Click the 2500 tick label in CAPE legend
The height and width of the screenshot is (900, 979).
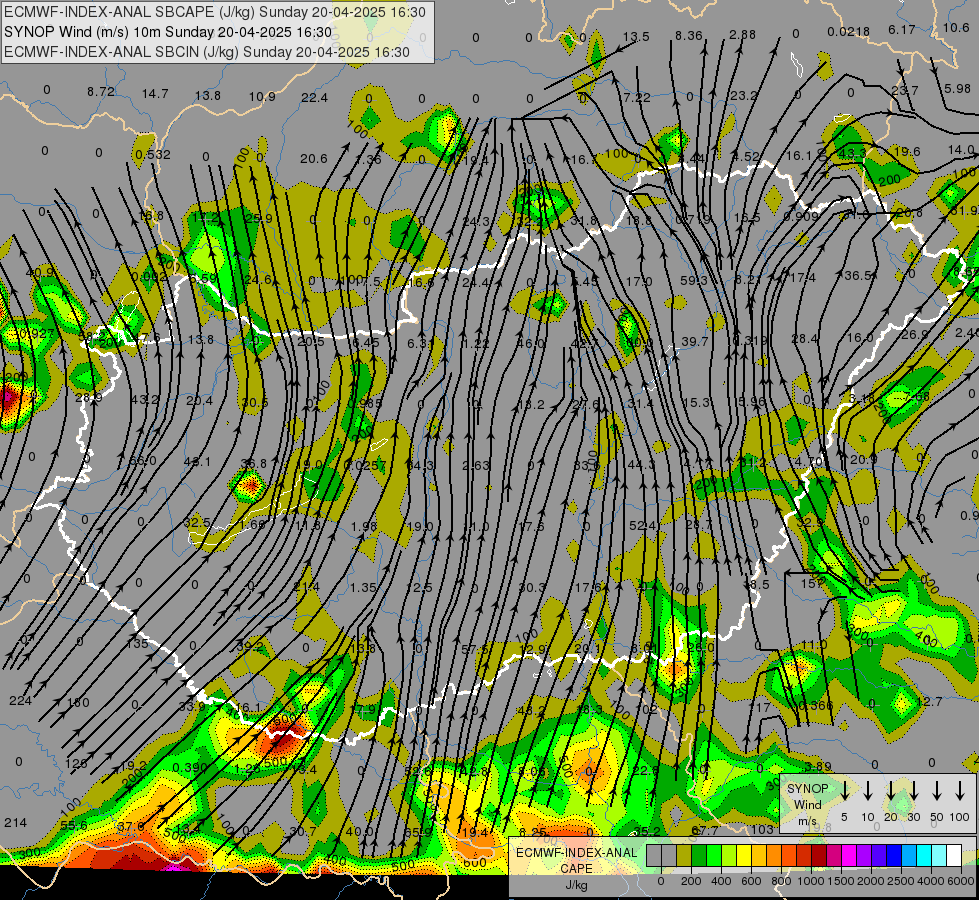tap(901, 881)
